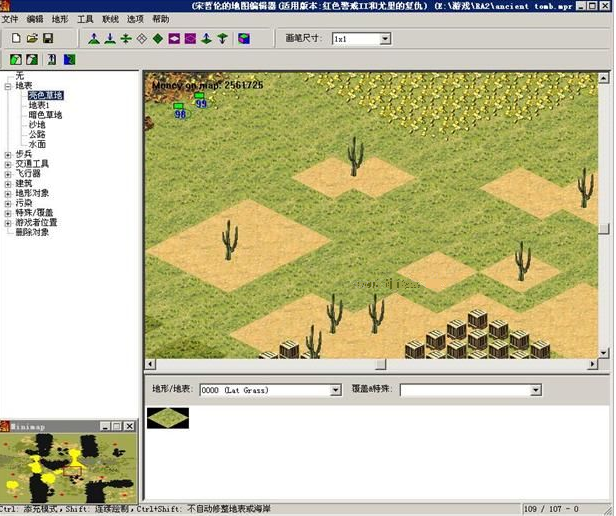Screen dimensions: 616x516
Task: Select the flatten terrain tool icon
Action: pyautogui.click(x=126, y=39)
